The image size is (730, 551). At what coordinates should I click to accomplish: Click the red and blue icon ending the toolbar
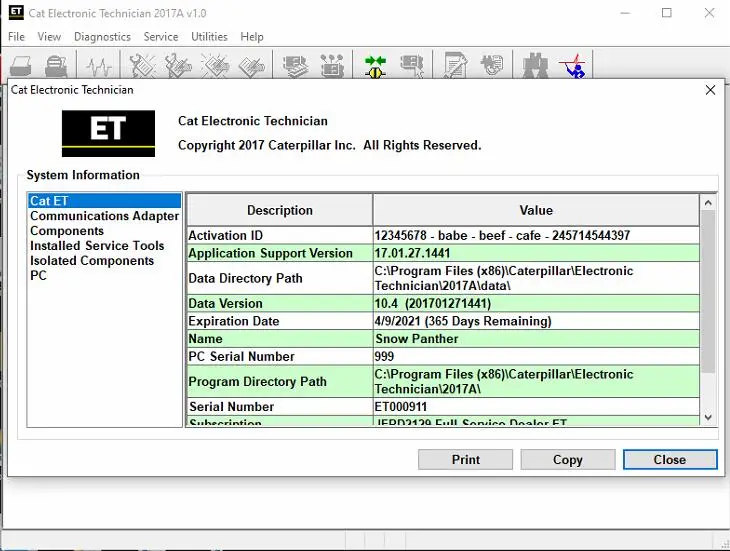tap(572, 66)
